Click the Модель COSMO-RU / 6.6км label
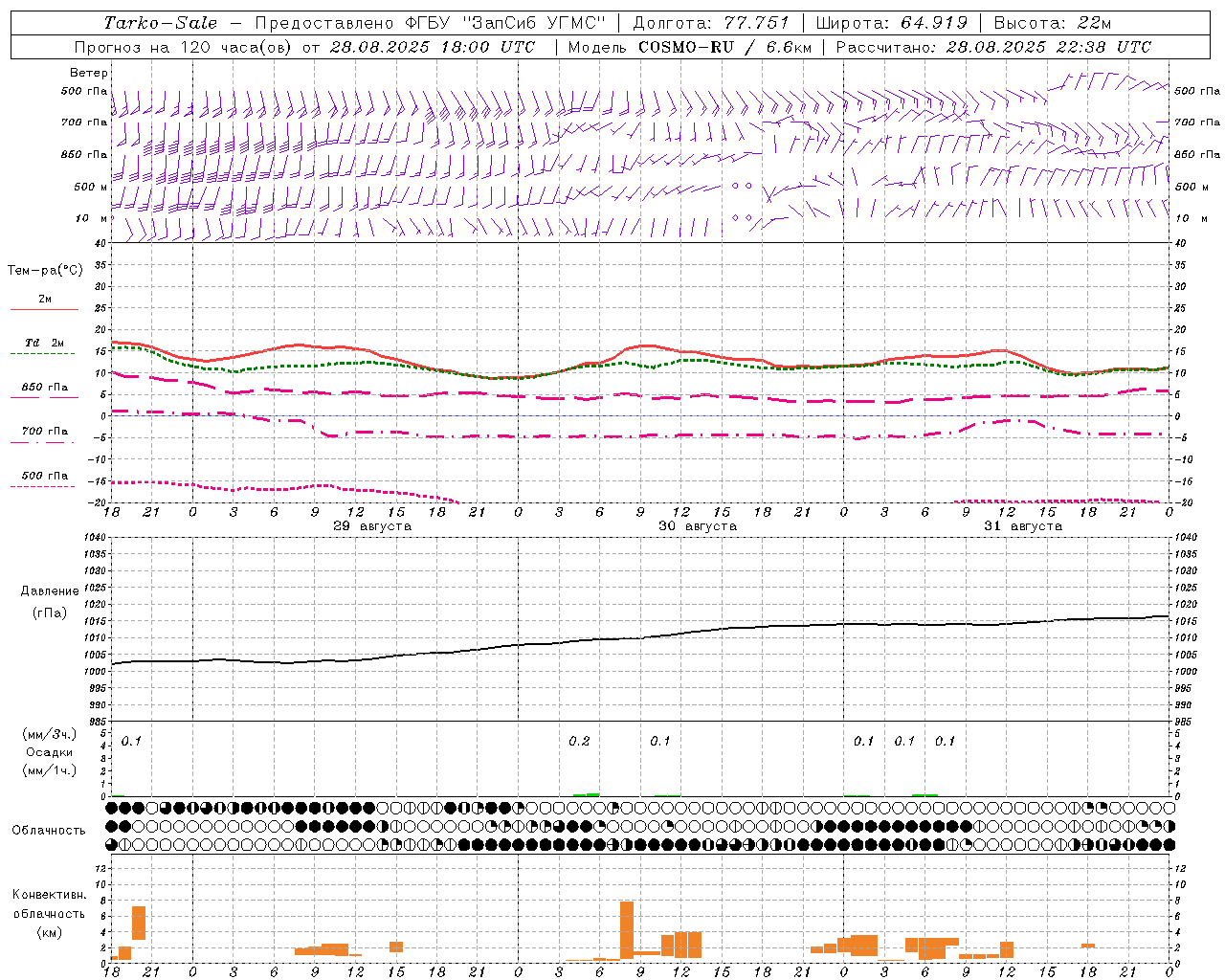The image size is (1225, 980). [688, 47]
